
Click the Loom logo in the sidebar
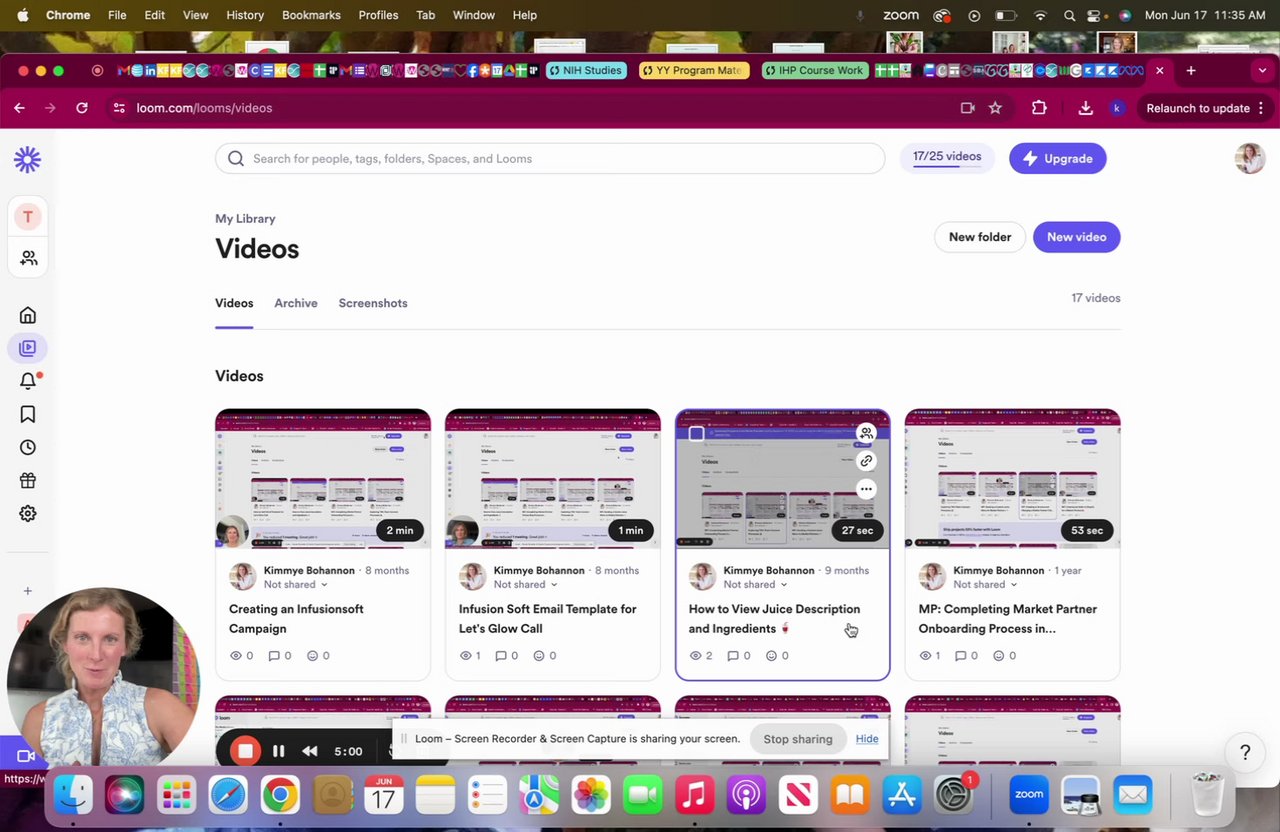coord(27,159)
